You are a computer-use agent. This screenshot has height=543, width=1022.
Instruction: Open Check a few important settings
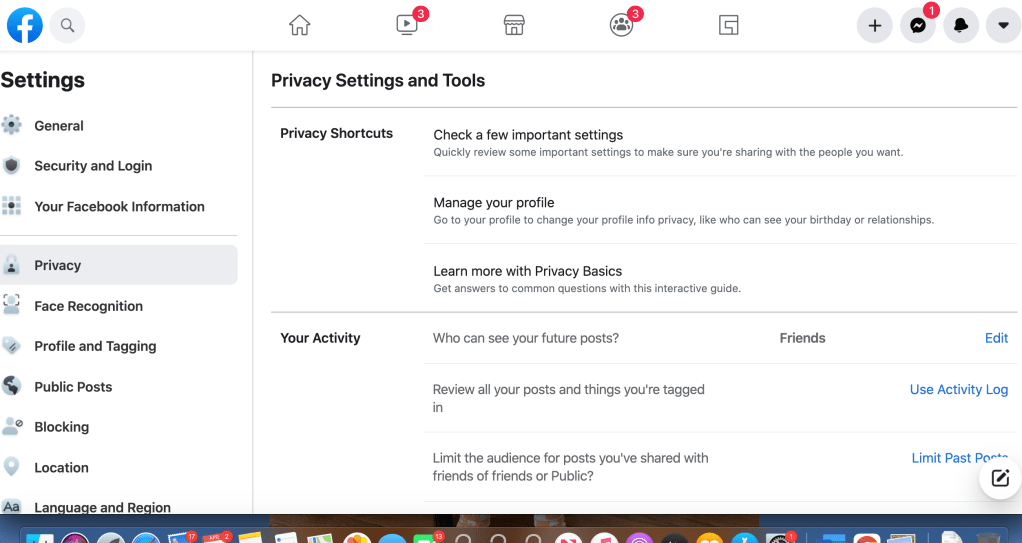(528, 135)
